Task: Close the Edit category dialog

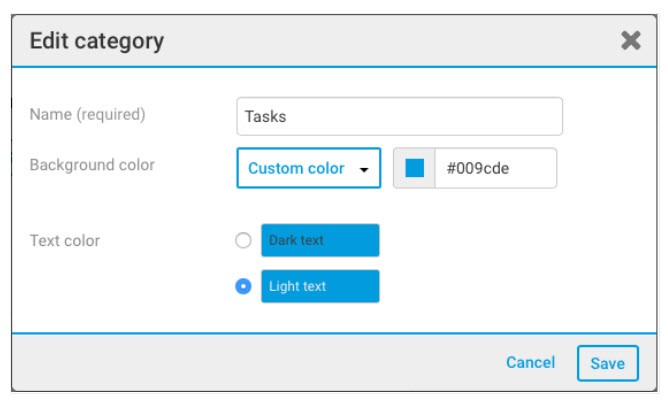Action: tap(630, 40)
